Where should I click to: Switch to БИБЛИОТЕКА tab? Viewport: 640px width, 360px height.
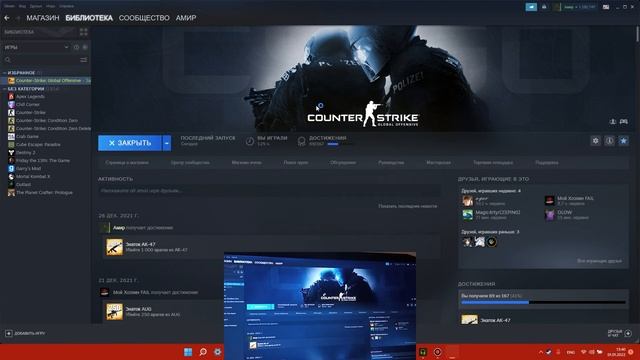(x=89, y=18)
